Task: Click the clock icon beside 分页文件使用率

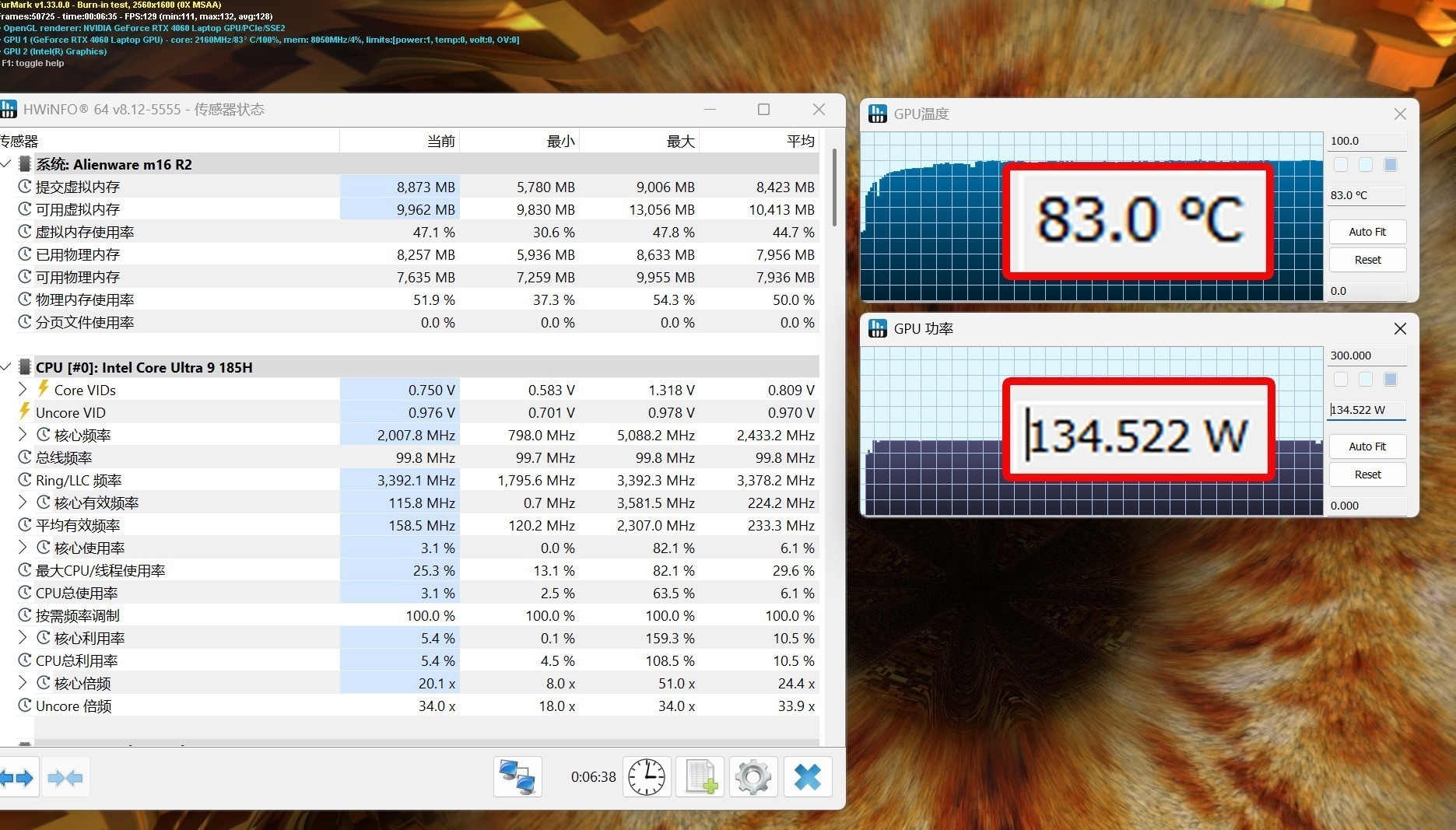Action: [x=25, y=322]
